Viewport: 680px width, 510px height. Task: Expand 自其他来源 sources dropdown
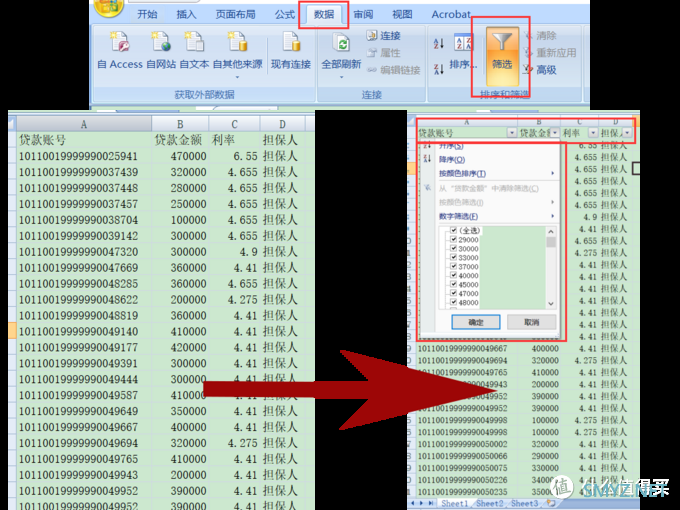pos(237,77)
